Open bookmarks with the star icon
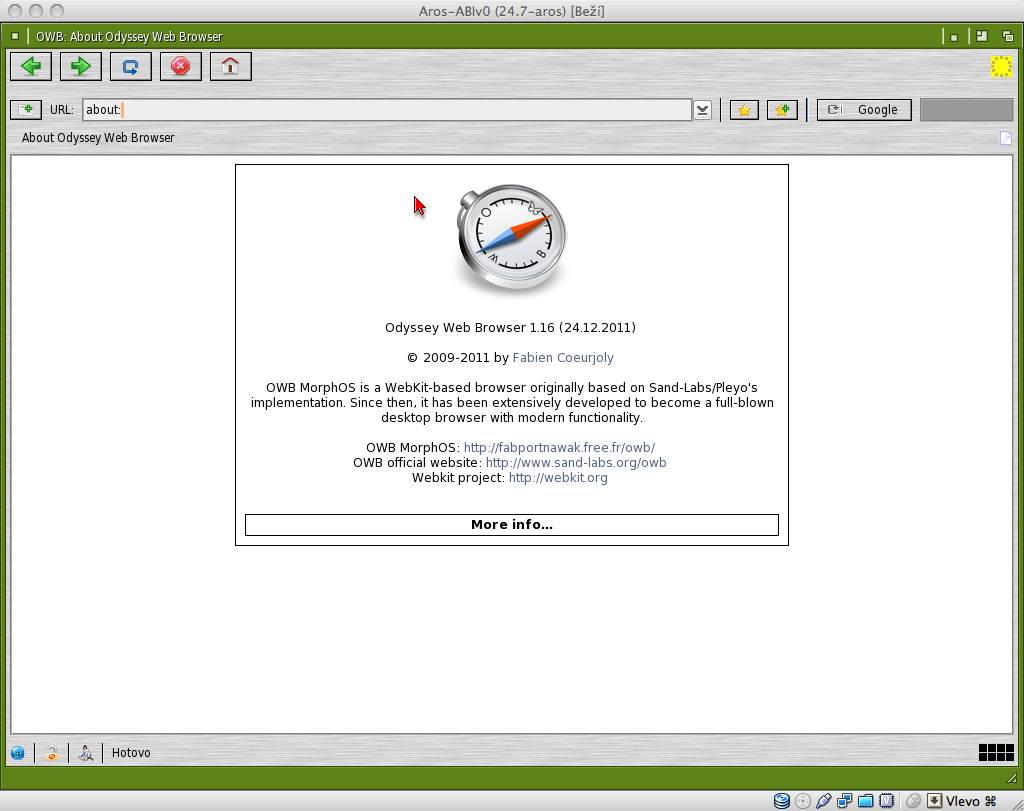 [x=744, y=110]
